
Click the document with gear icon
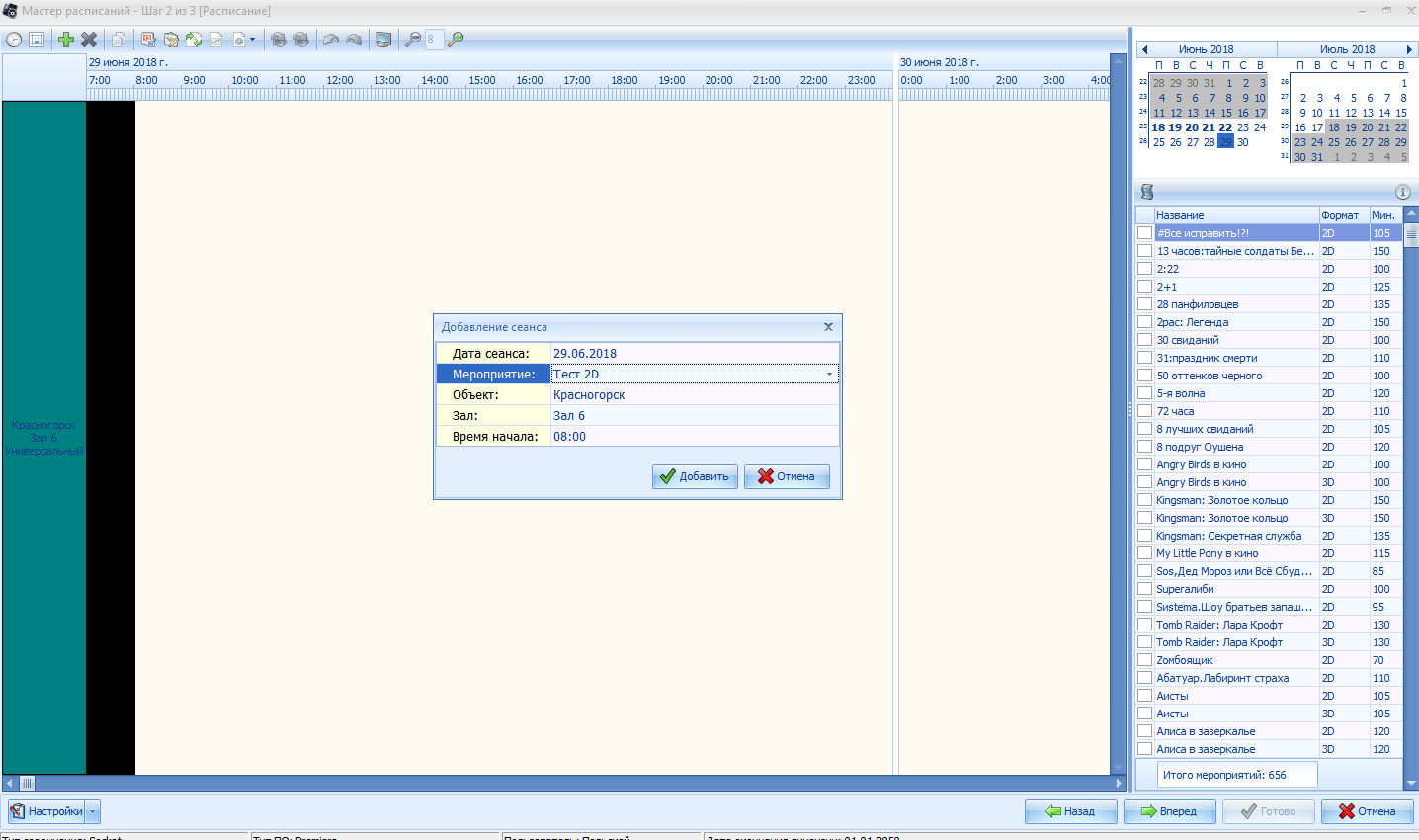click(x=239, y=40)
